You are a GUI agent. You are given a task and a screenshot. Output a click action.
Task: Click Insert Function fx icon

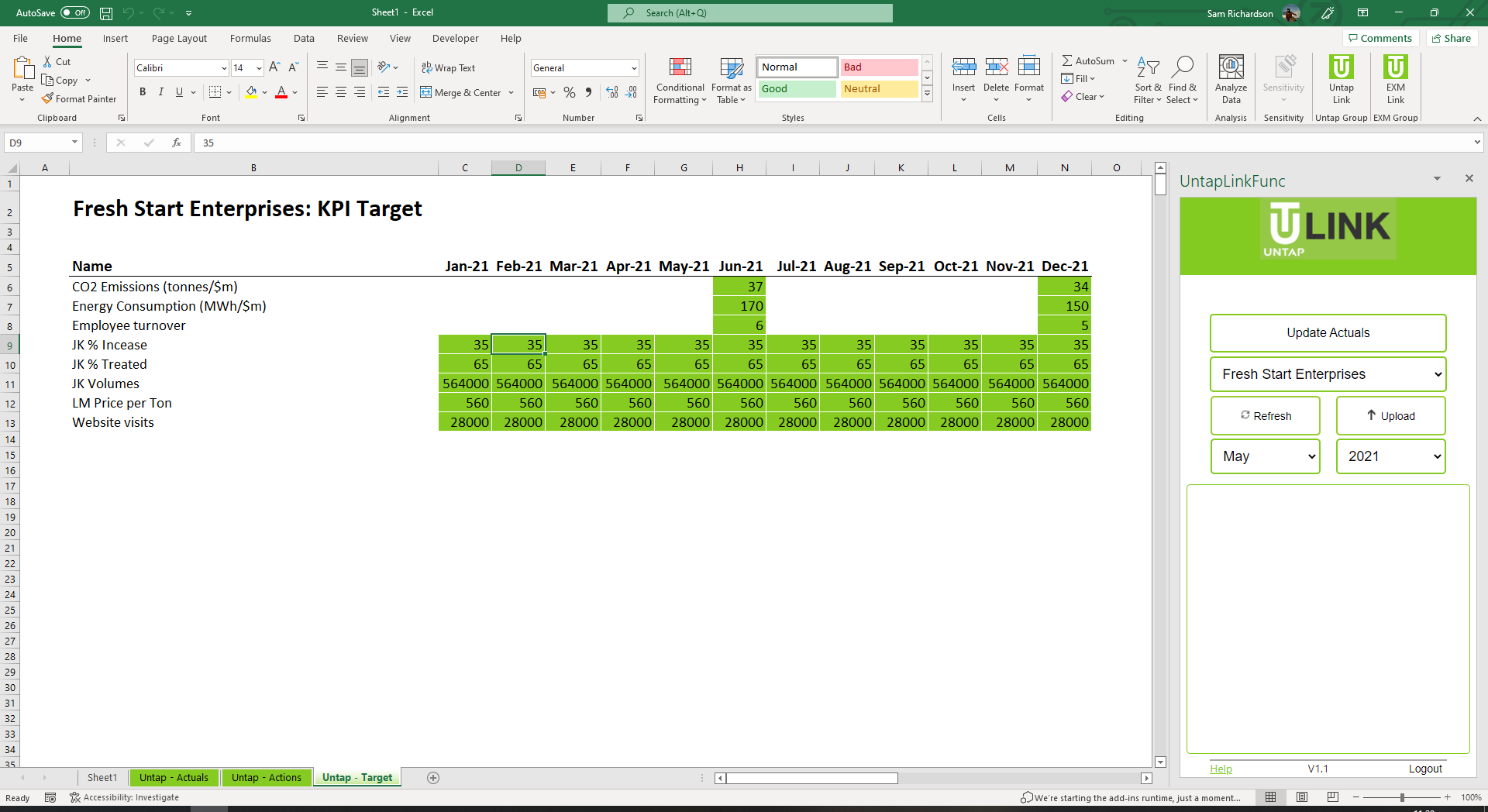click(177, 143)
